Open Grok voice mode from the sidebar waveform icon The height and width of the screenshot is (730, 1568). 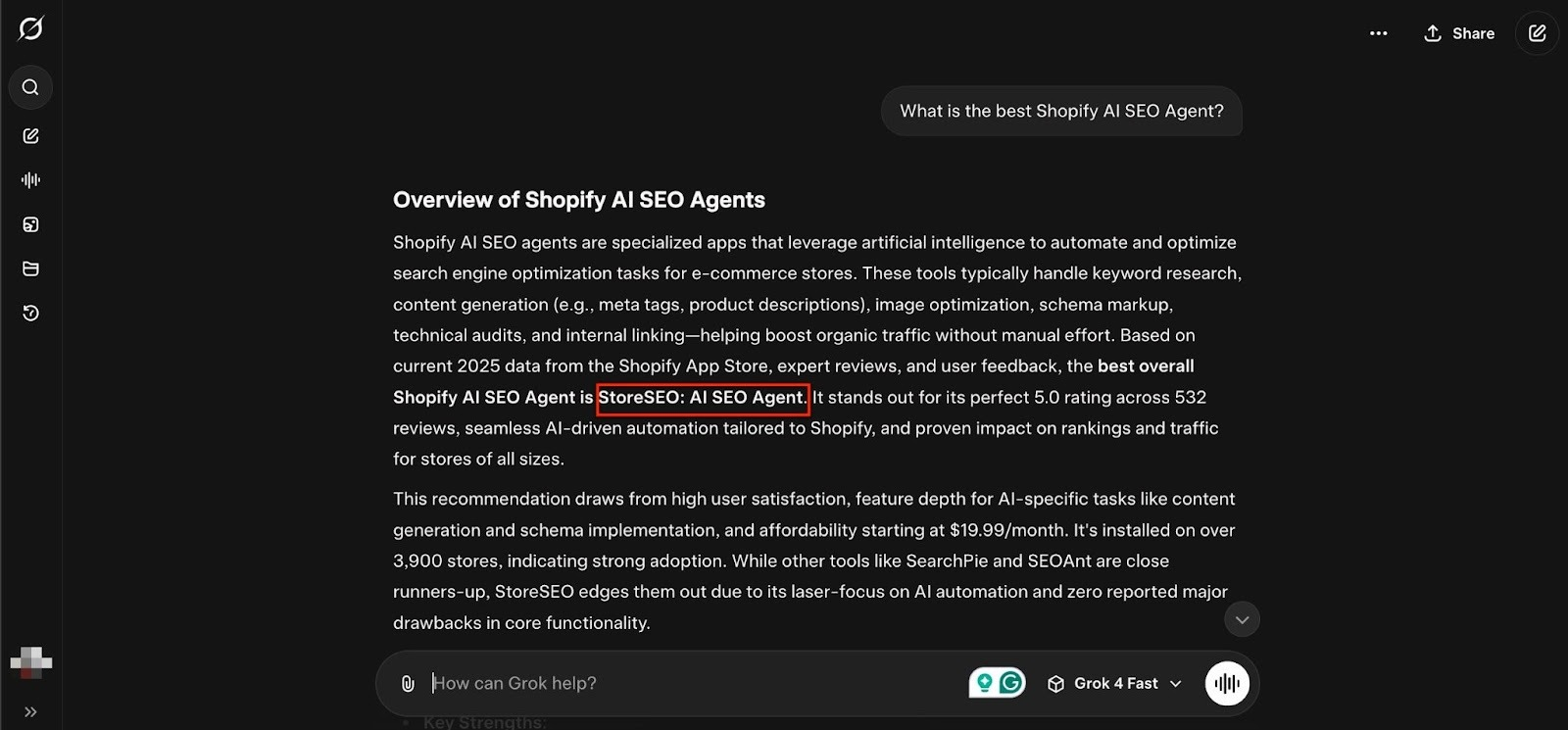pos(30,180)
